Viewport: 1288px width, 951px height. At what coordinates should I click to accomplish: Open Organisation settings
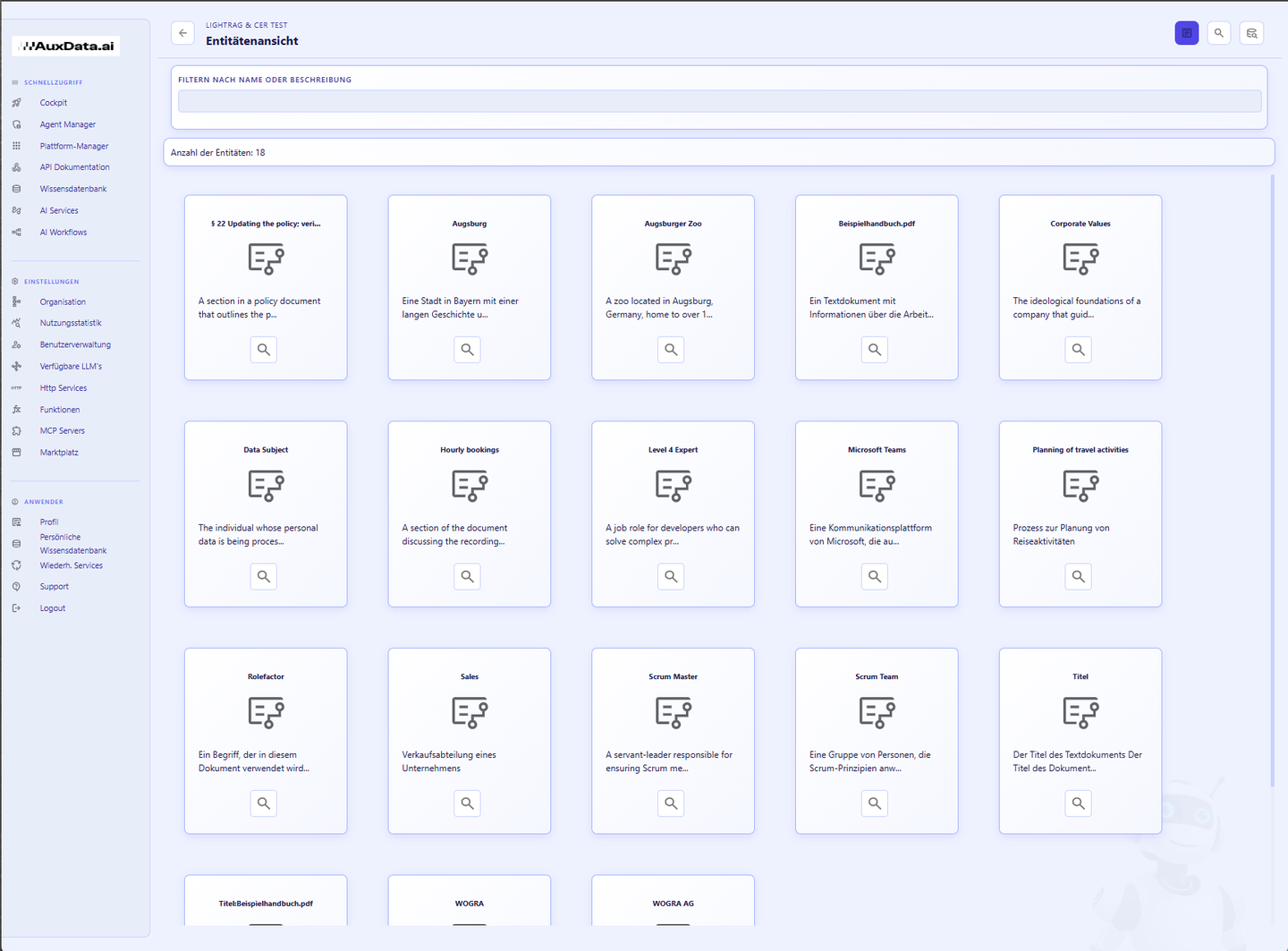(x=63, y=302)
